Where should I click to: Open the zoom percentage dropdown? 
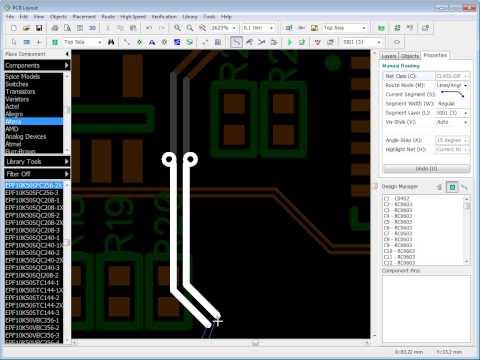pos(234,28)
